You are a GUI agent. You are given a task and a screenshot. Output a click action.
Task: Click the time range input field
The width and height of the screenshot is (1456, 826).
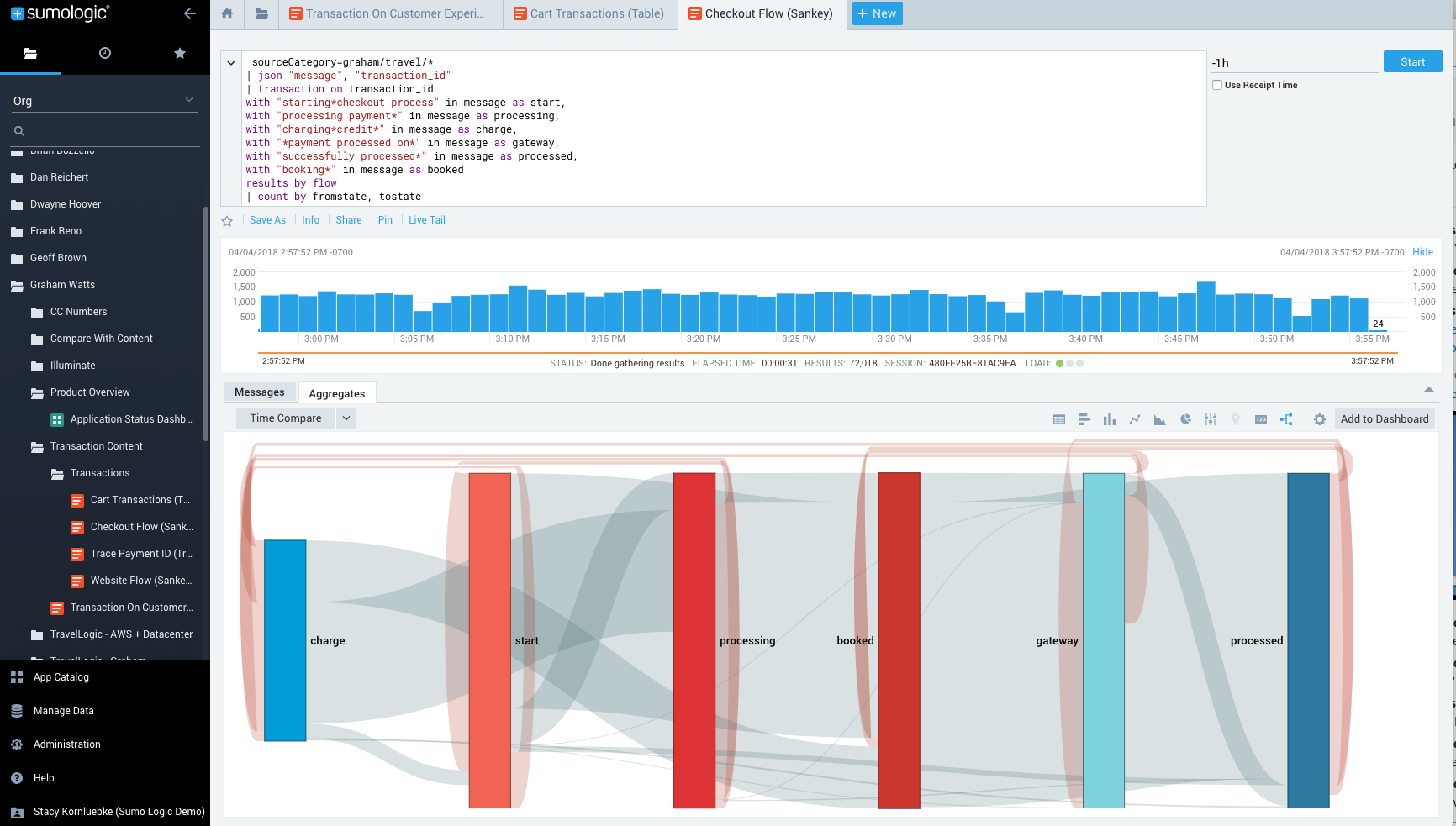tap(1293, 63)
